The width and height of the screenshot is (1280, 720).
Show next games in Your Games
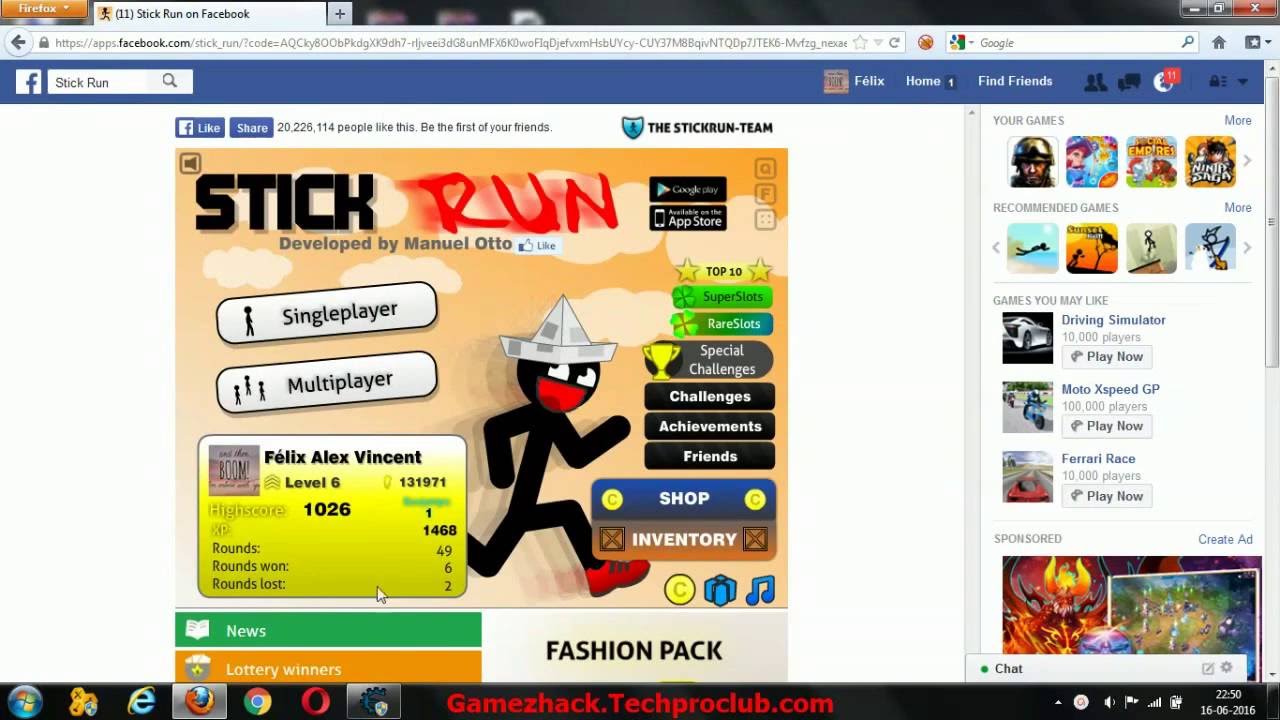pyautogui.click(x=1247, y=161)
